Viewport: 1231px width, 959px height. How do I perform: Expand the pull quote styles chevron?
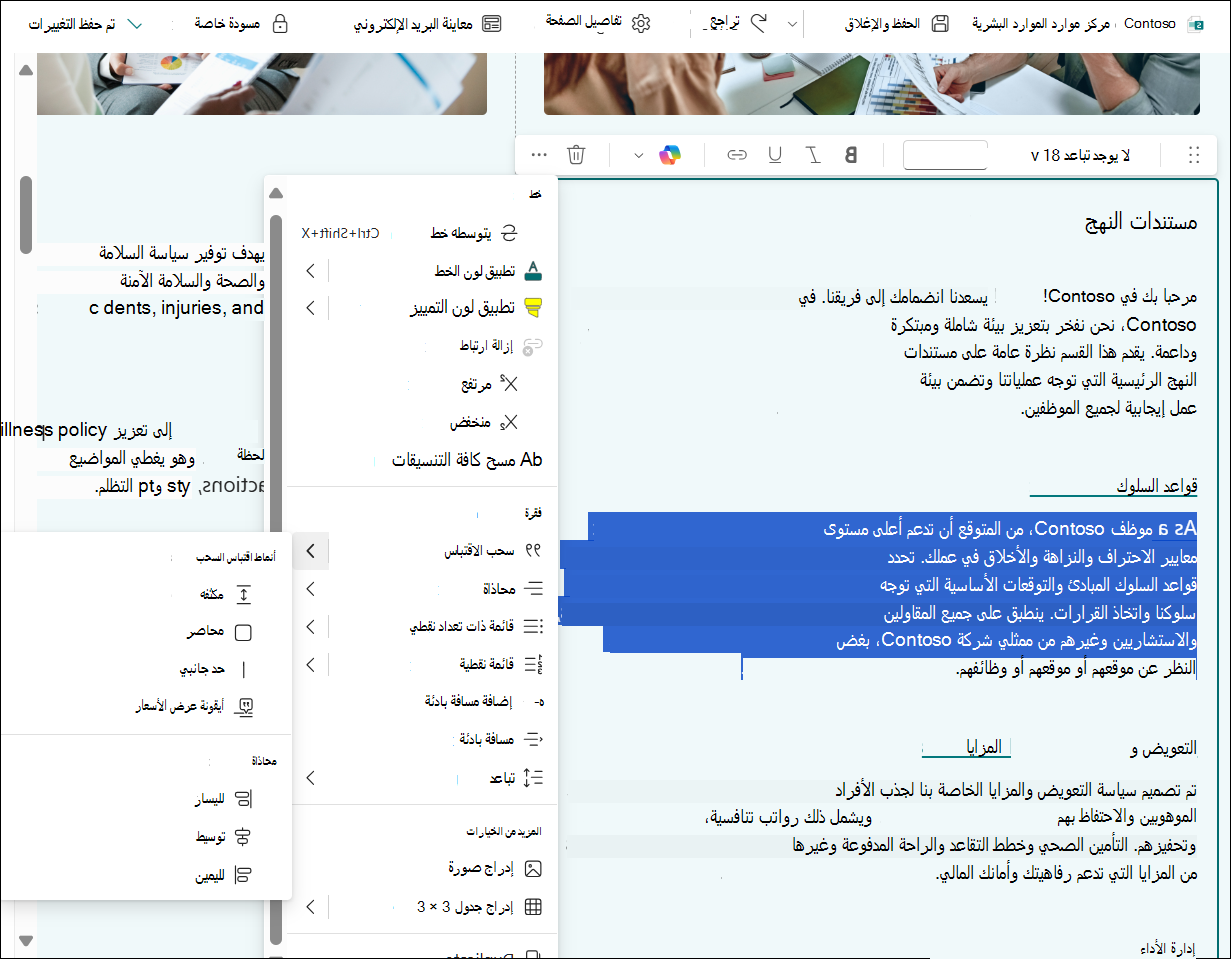pos(310,551)
